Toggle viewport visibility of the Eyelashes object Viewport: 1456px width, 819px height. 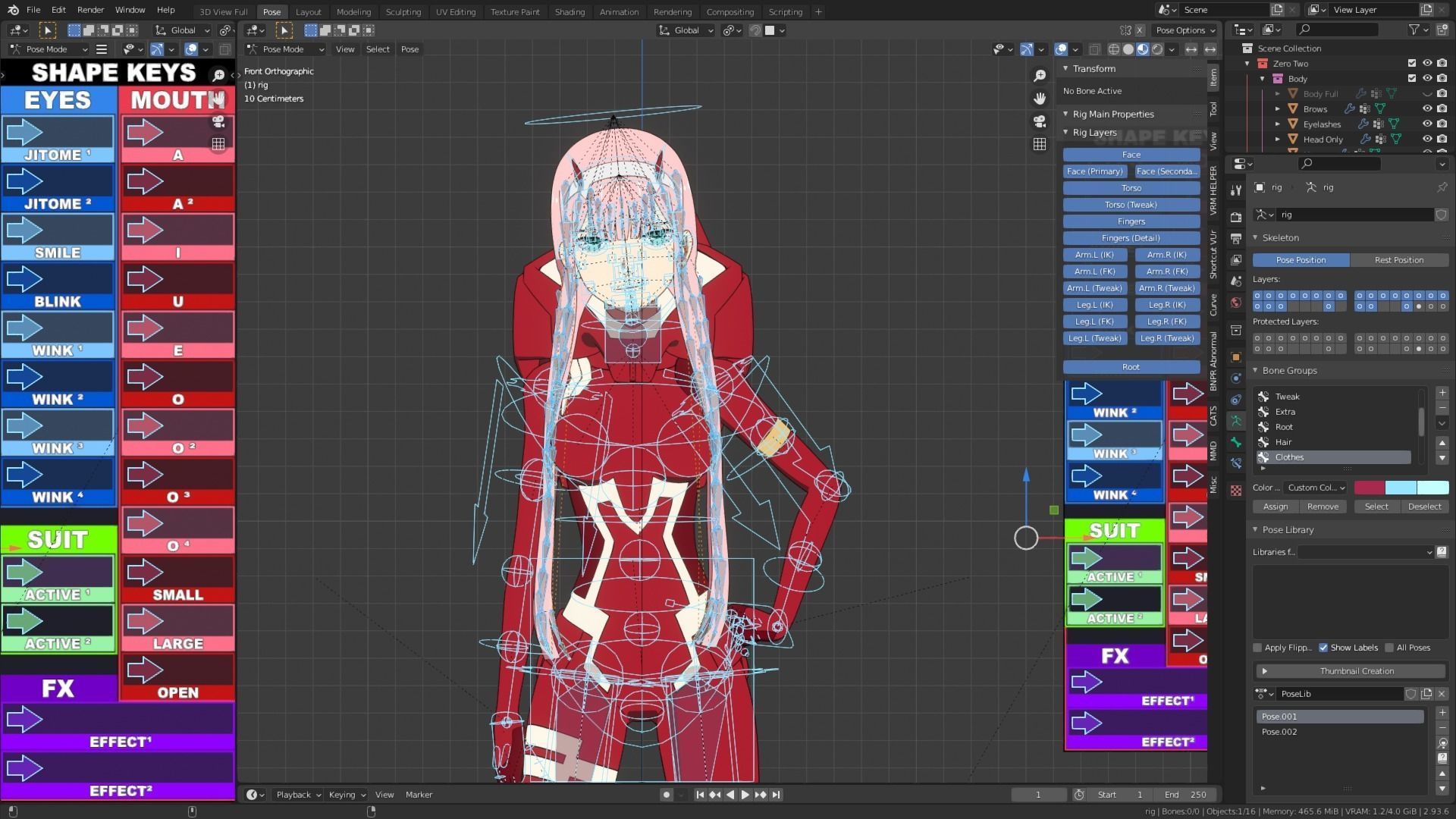(1426, 124)
